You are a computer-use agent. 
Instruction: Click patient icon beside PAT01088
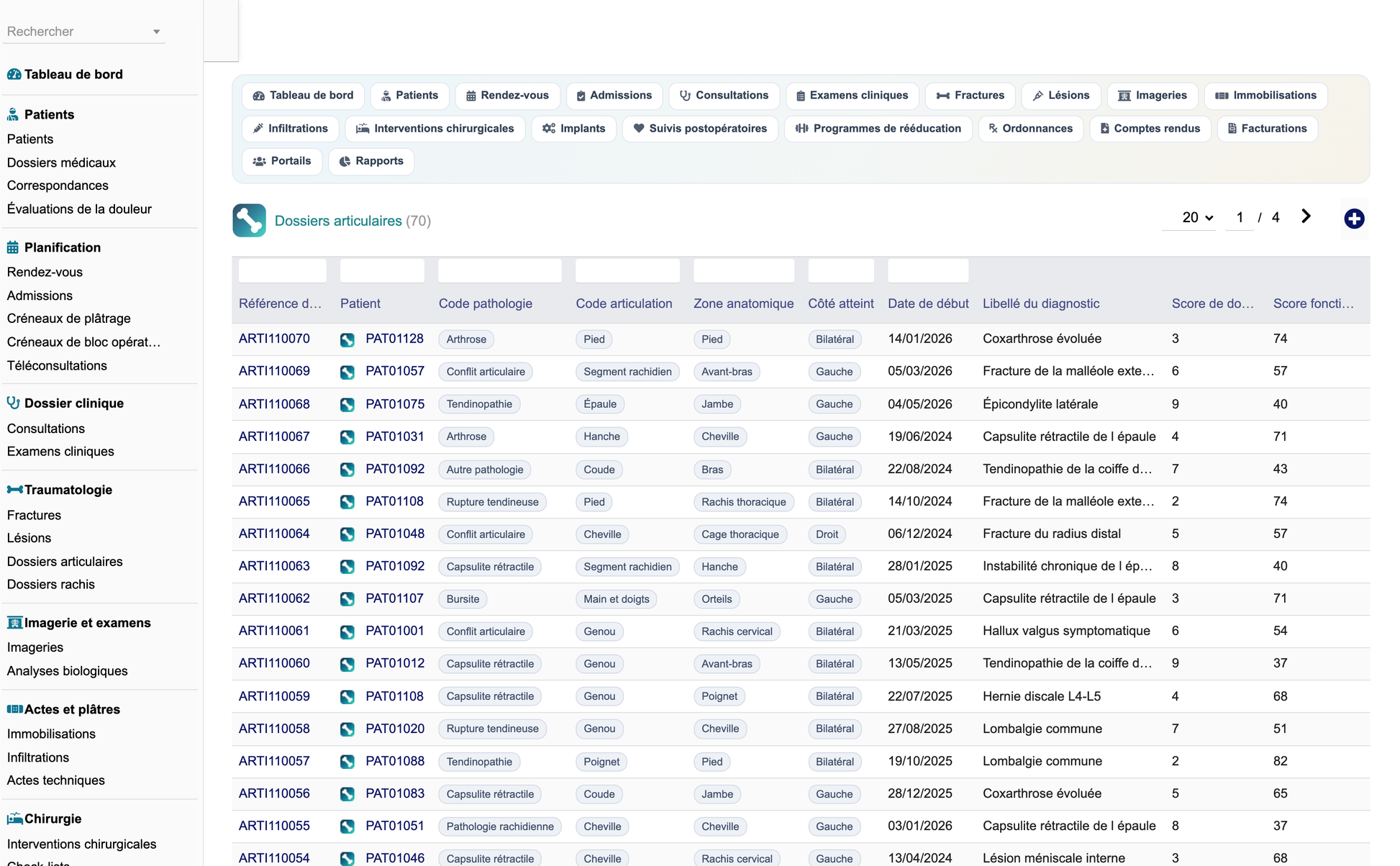pos(347,762)
